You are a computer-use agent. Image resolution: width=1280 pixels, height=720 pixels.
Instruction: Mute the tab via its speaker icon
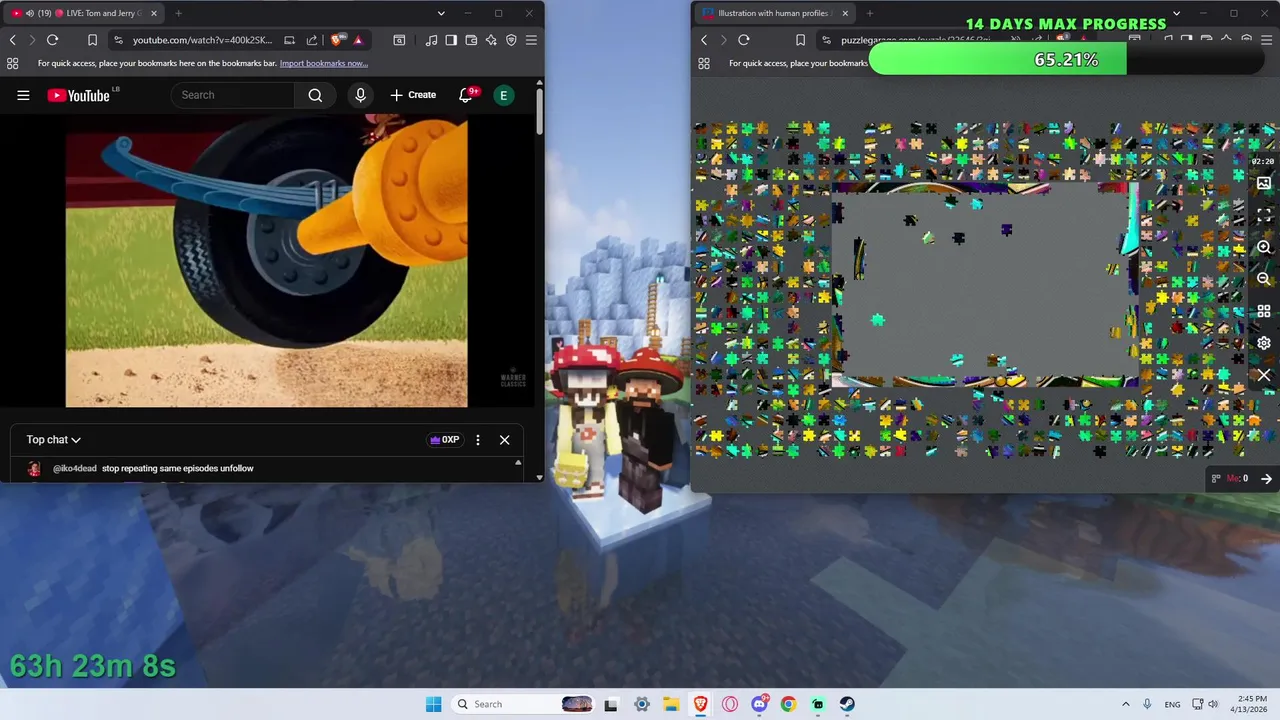30,13
